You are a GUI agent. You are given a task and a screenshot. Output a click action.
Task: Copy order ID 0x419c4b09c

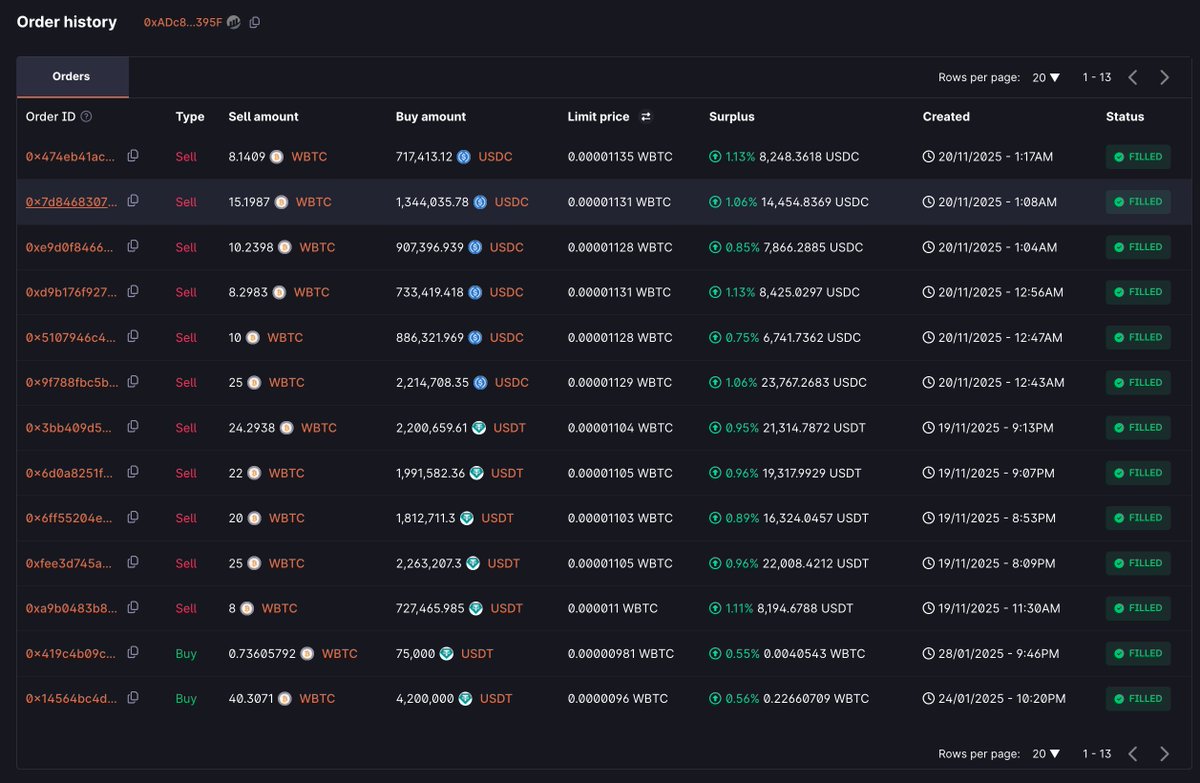pyautogui.click(x=133, y=653)
